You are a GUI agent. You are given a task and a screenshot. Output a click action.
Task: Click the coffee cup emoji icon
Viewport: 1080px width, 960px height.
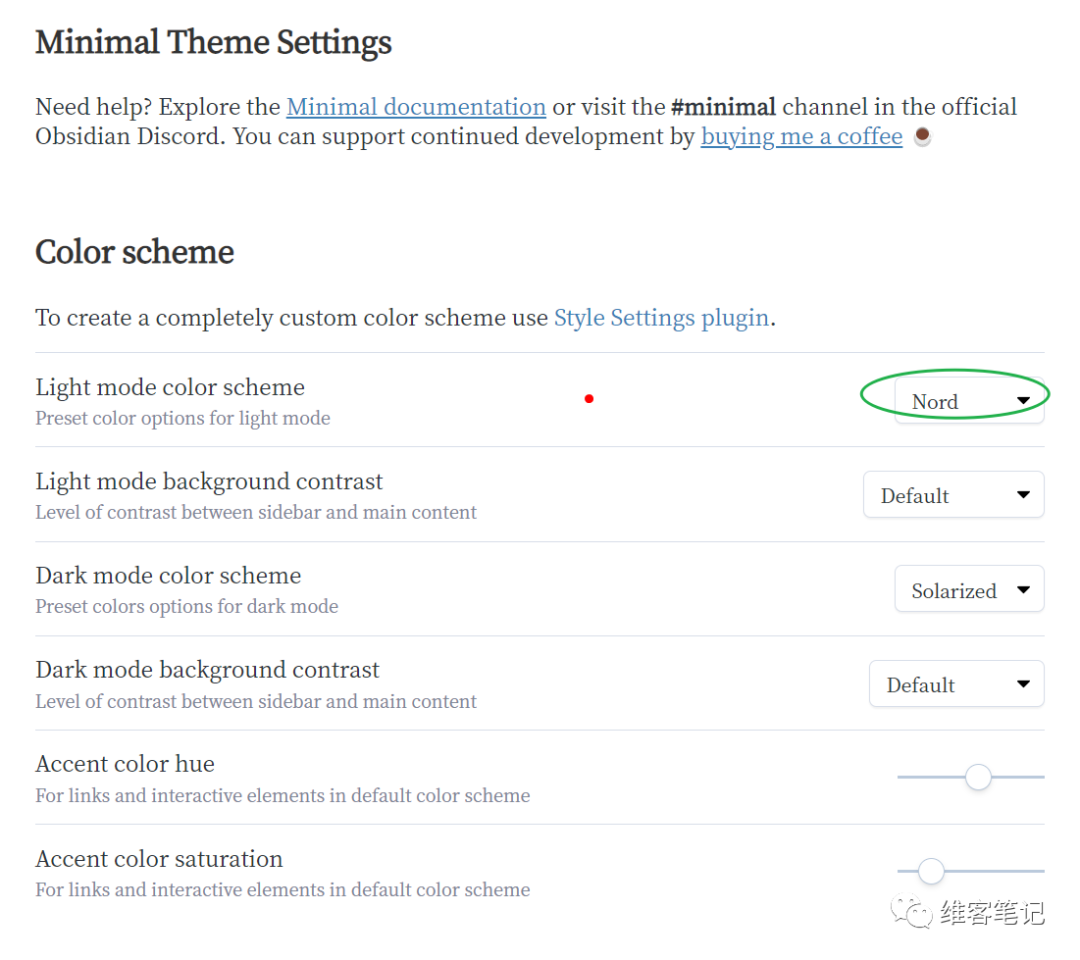click(x=923, y=137)
